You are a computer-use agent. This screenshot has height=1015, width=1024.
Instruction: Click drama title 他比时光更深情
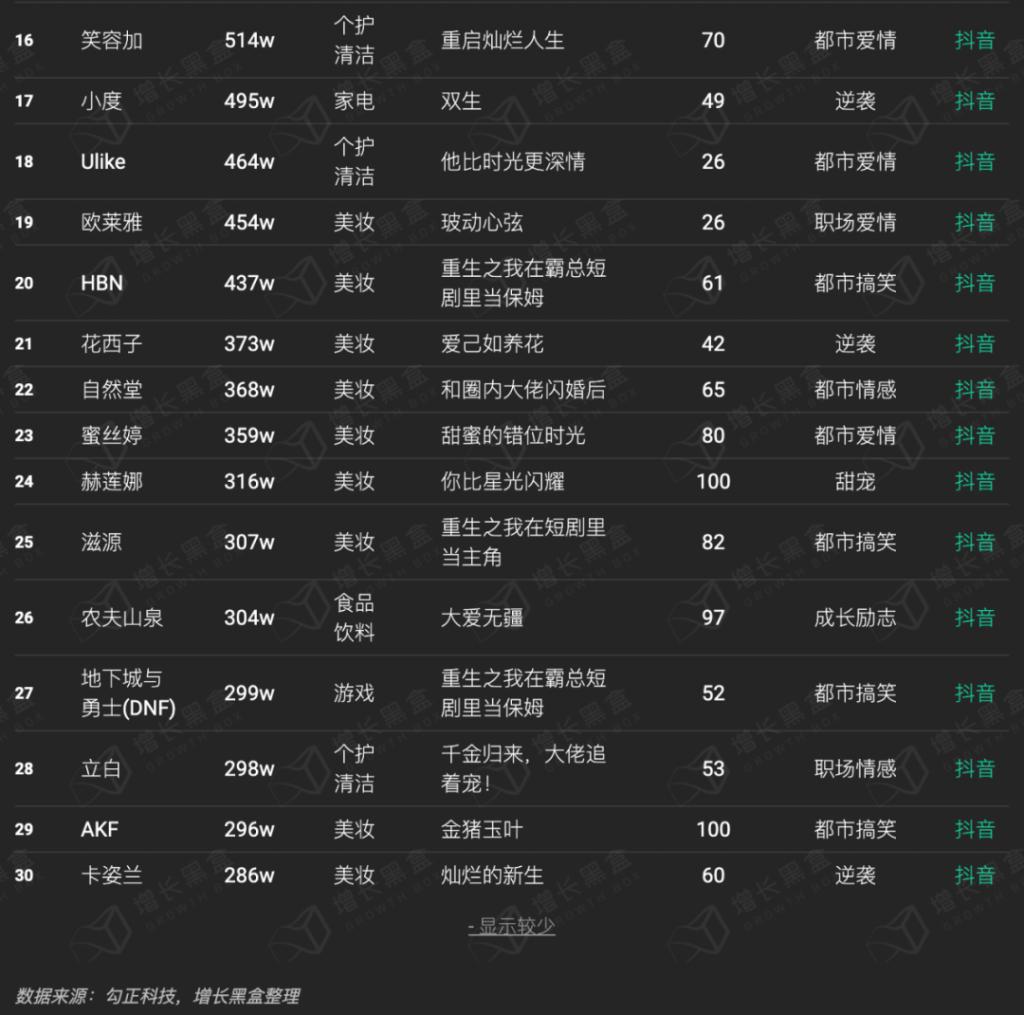513,161
